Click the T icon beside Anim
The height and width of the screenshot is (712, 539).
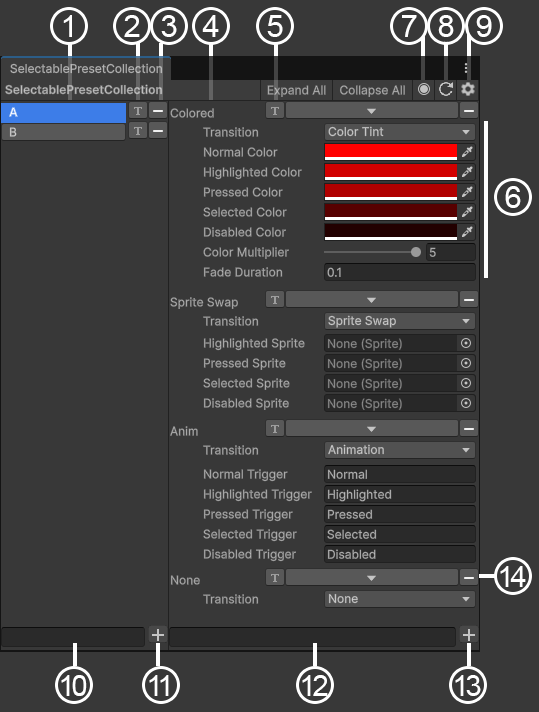coord(275,429)
